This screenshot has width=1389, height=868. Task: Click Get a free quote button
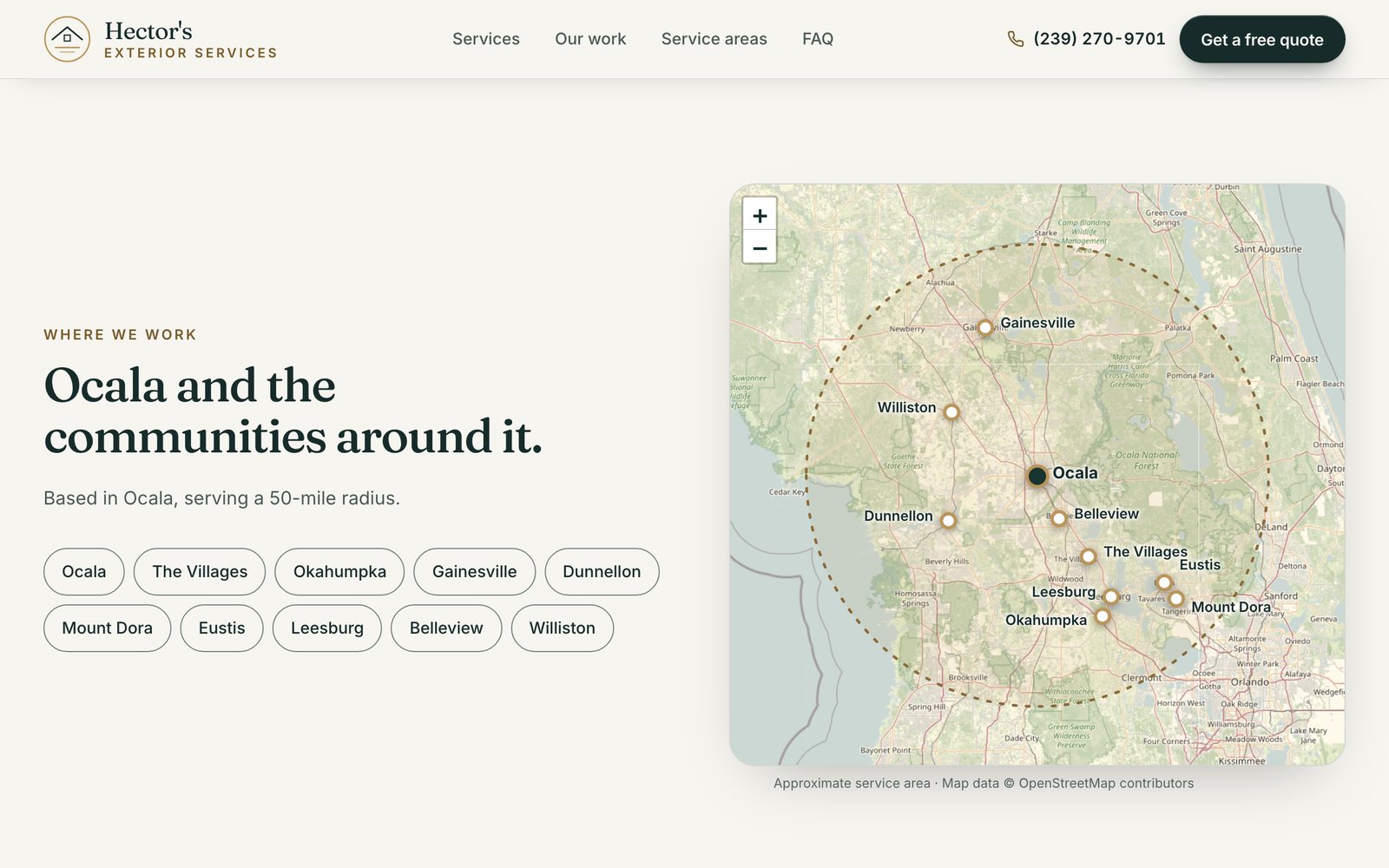tap(1262, 39)
